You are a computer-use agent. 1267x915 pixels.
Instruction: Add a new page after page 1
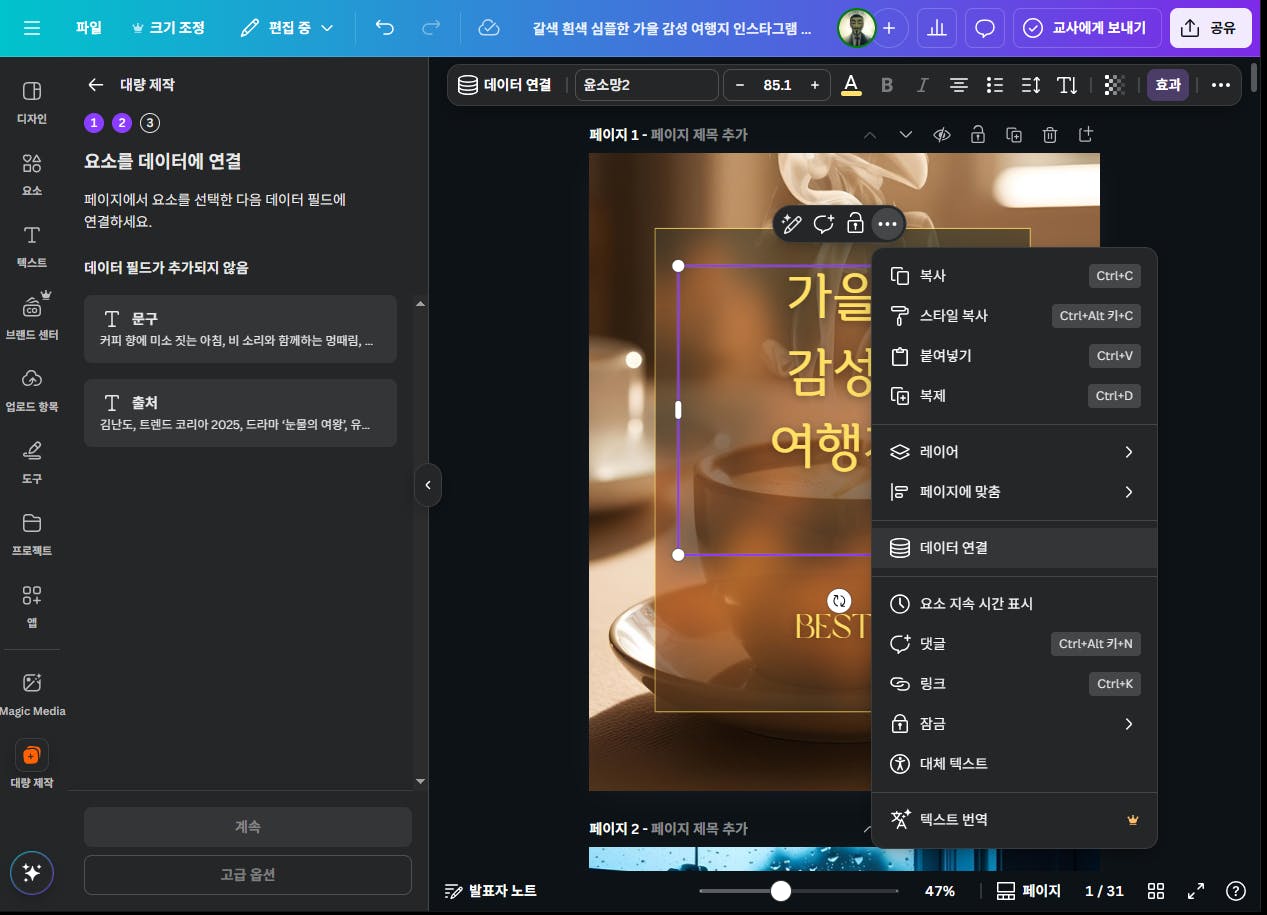(1086, 134)
